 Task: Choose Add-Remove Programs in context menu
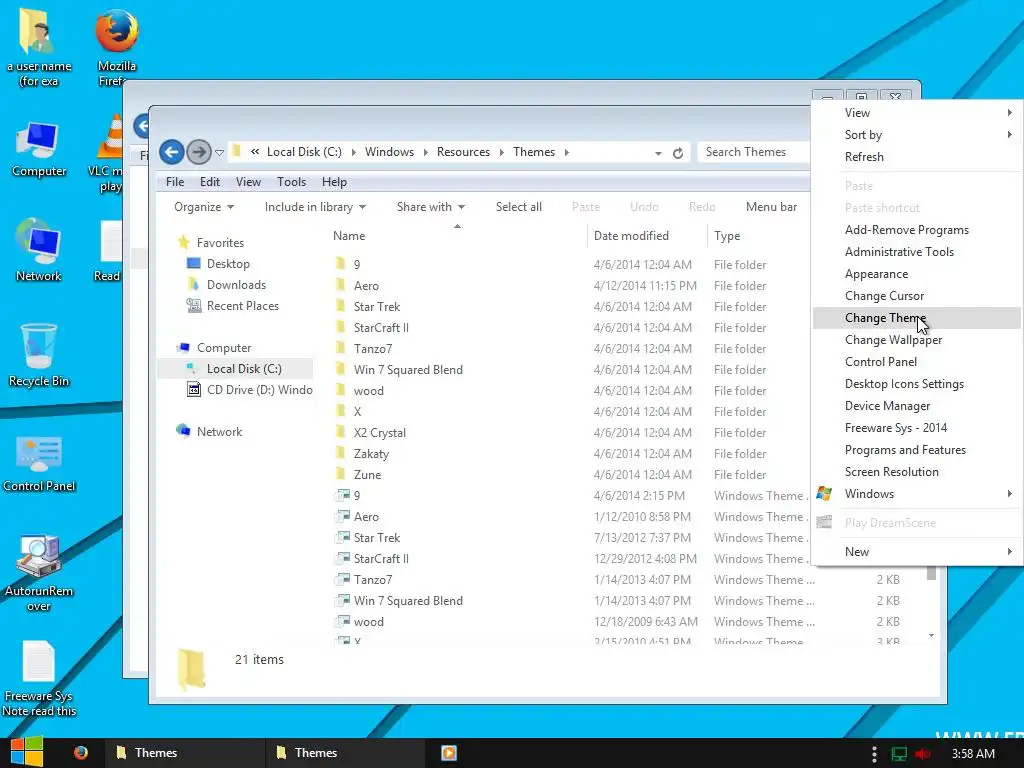pyautogui.click(x=916, y=230)
